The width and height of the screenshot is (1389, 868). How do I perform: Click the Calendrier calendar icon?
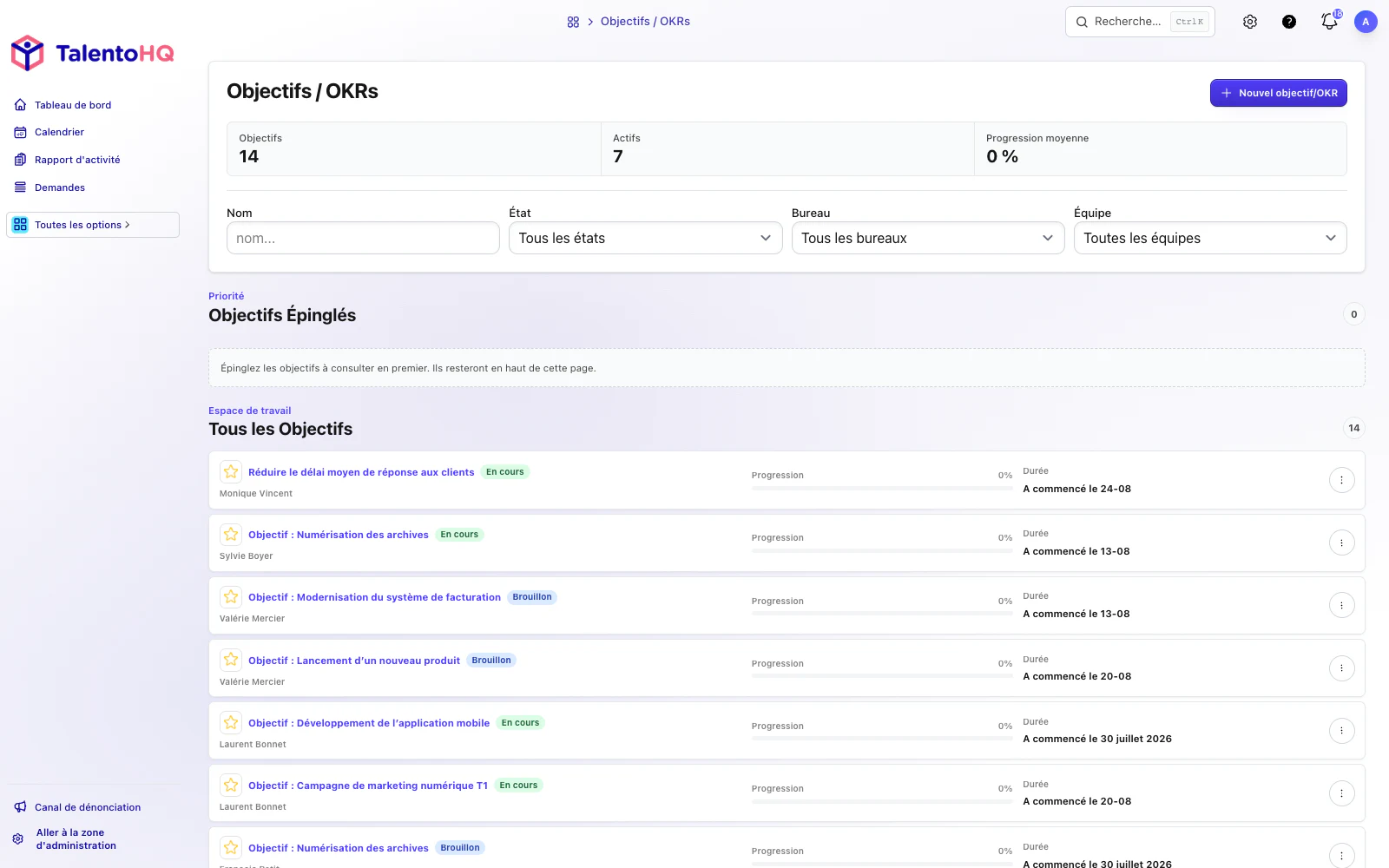click(20, 132)
